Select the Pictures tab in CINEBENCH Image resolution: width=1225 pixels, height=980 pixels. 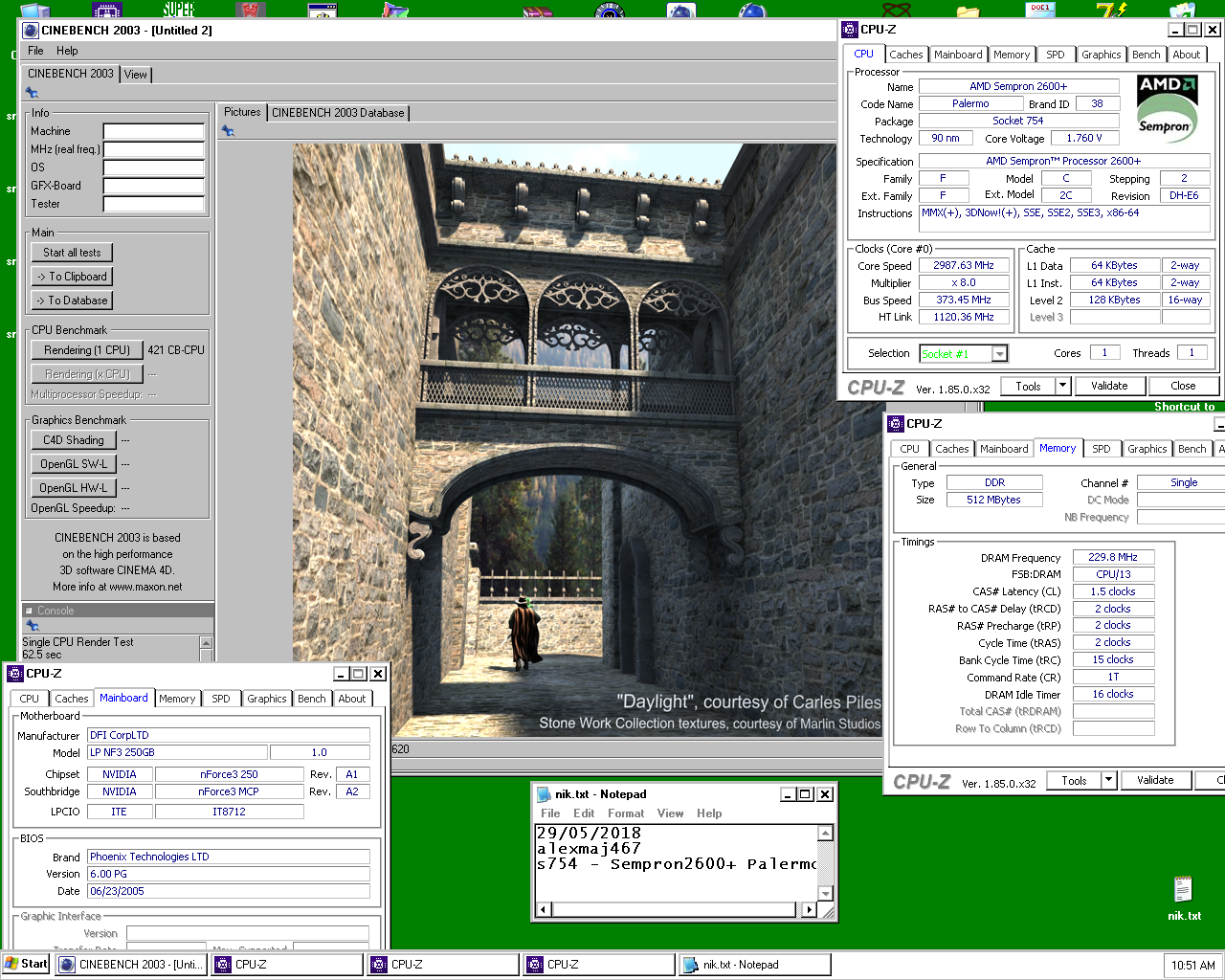tap(242, 112)
